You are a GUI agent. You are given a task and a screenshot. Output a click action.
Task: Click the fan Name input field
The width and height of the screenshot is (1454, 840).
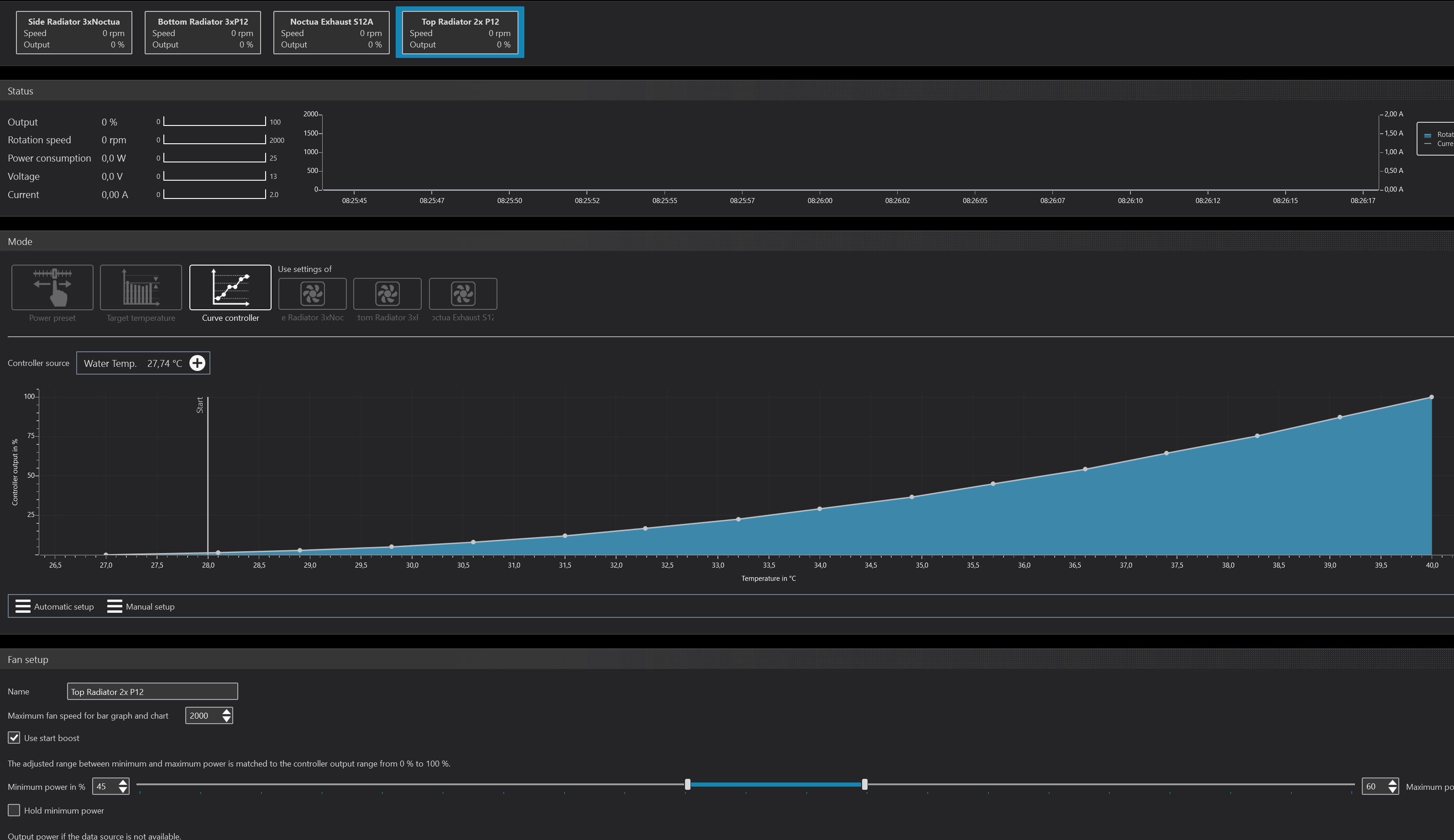(152, 692)
